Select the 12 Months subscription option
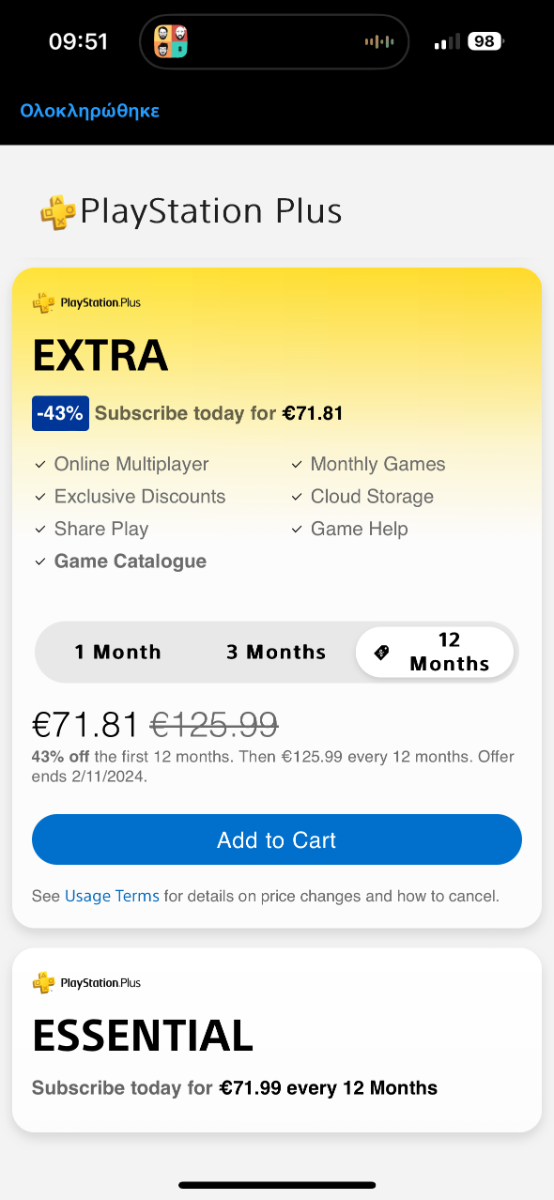Viewport: 554px width, 1200px height. 435,652
